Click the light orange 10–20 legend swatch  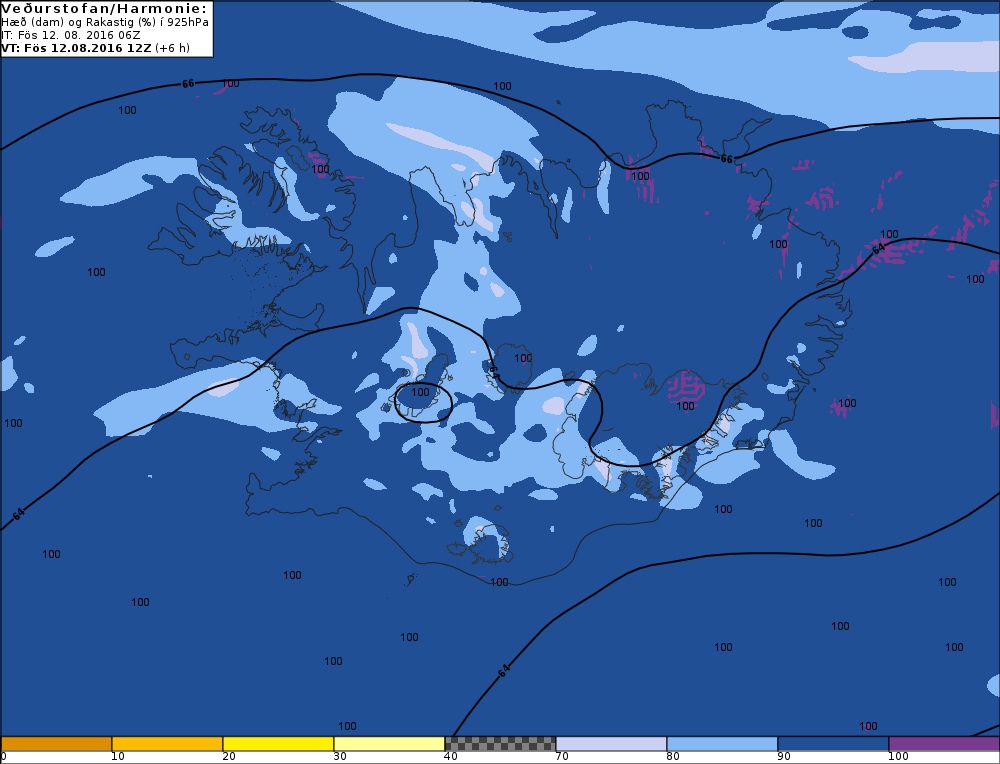(167, 744)
